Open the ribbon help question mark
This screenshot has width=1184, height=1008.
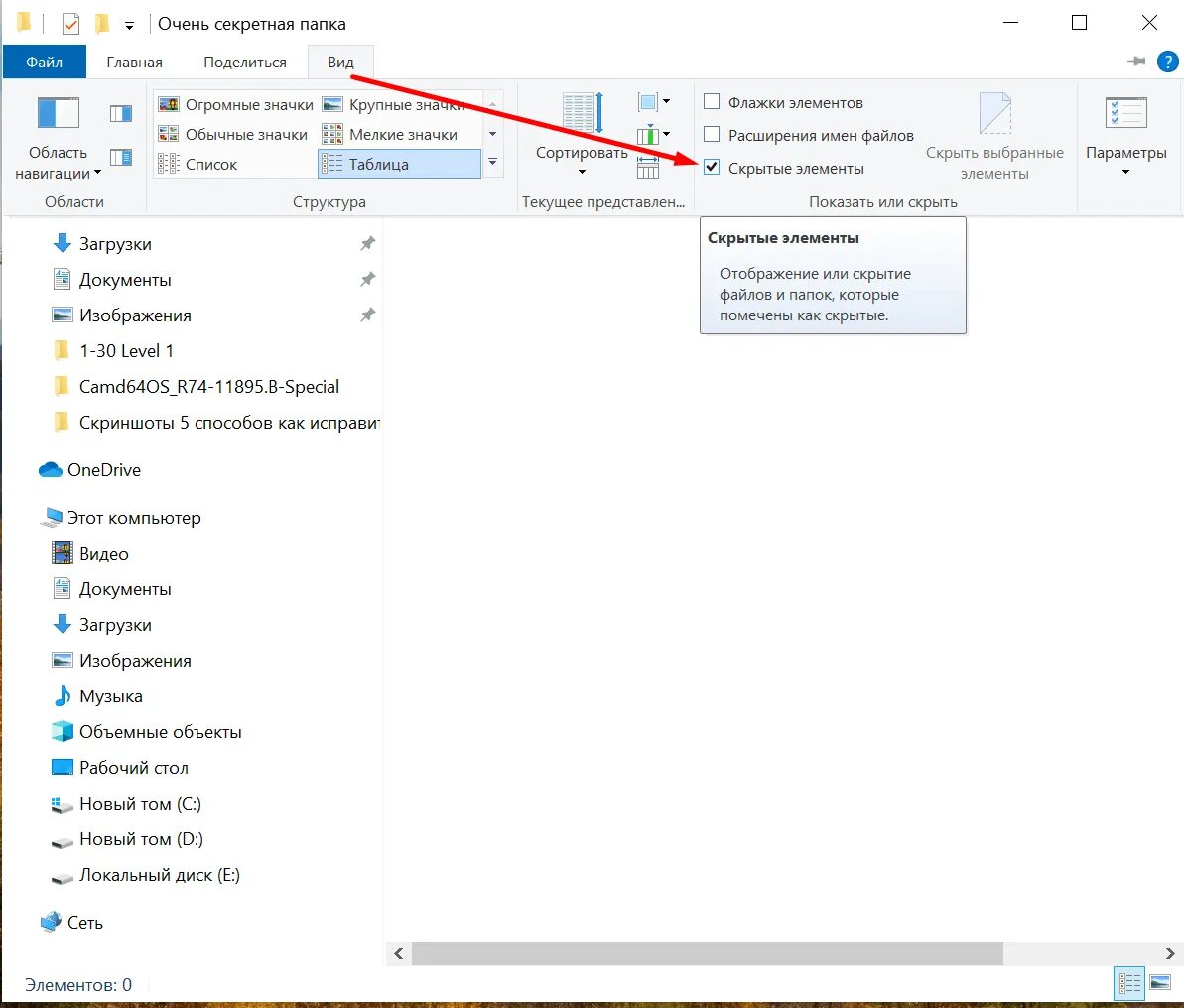pyautogui.click(x=1167, y=62)
